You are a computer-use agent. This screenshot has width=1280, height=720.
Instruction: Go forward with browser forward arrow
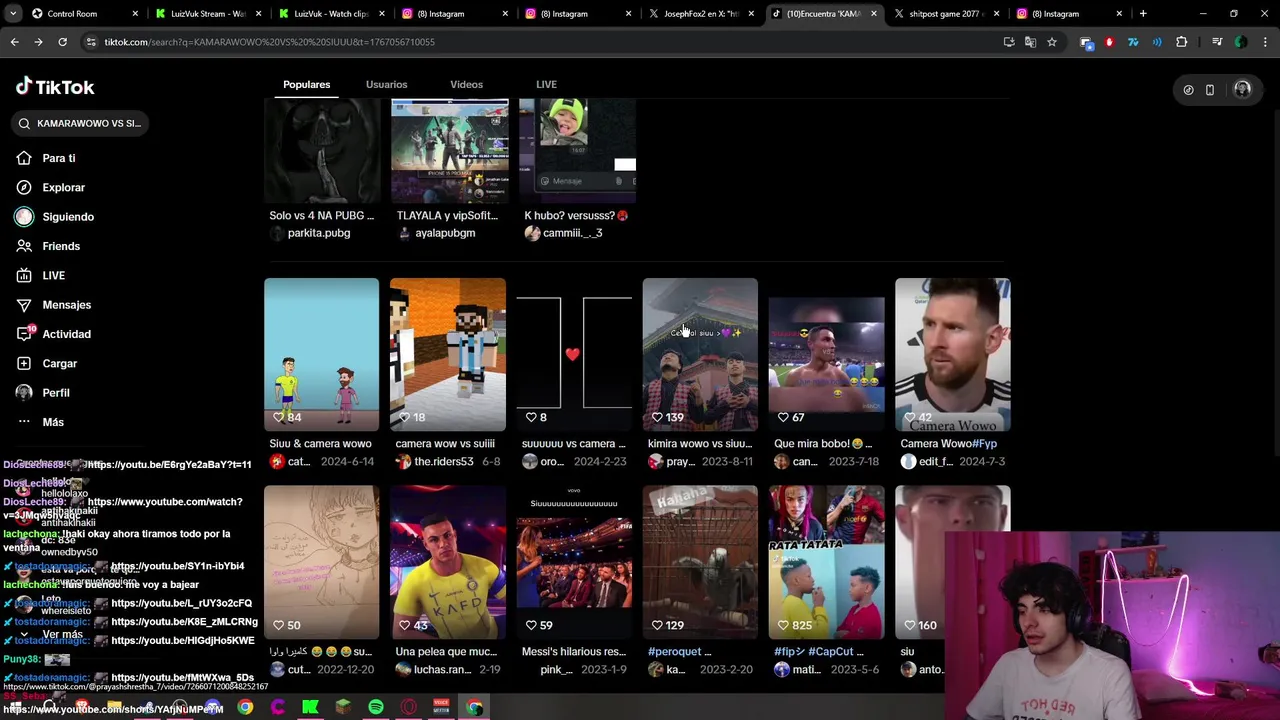38,42
